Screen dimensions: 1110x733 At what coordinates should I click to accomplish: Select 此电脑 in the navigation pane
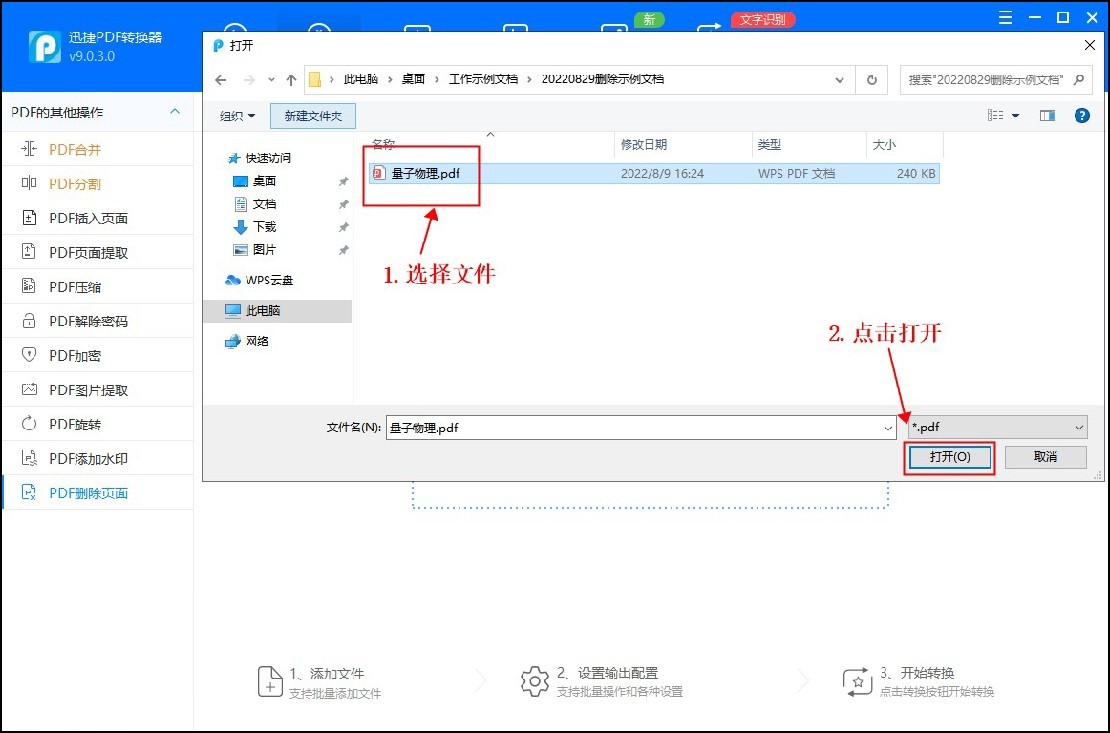pyautogui.click(x=262, y=311)
